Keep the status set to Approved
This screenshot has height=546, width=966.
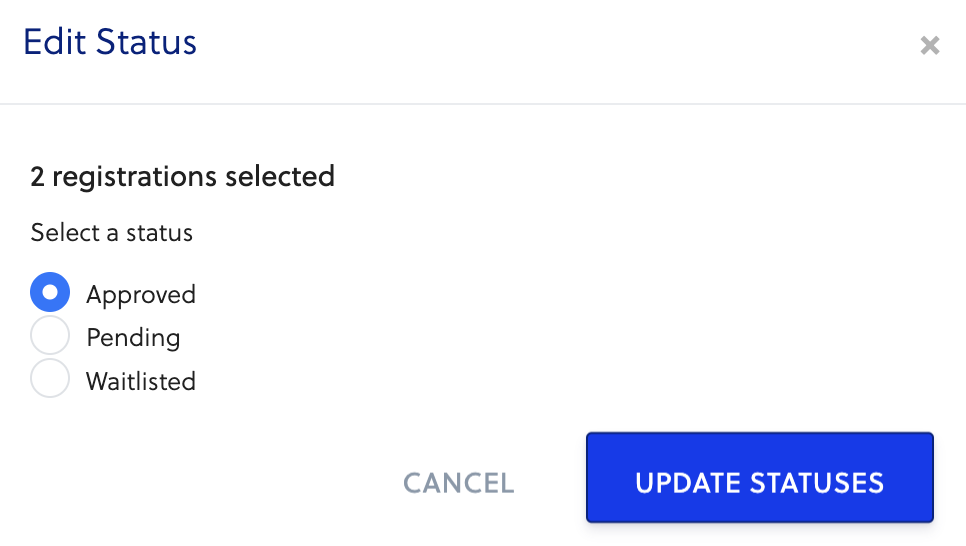(x=50, y=293)
